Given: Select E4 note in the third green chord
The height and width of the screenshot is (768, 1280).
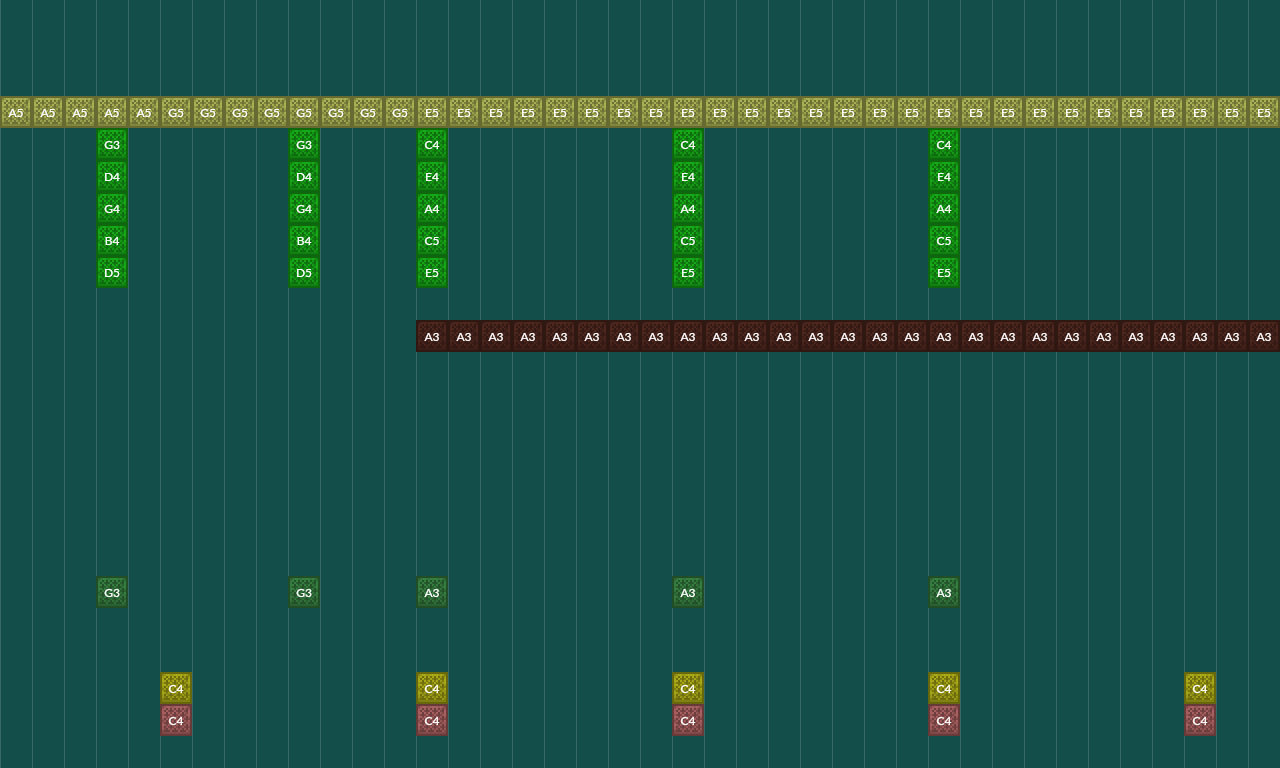Looking at the screenshot, I should tap(432, 177).
